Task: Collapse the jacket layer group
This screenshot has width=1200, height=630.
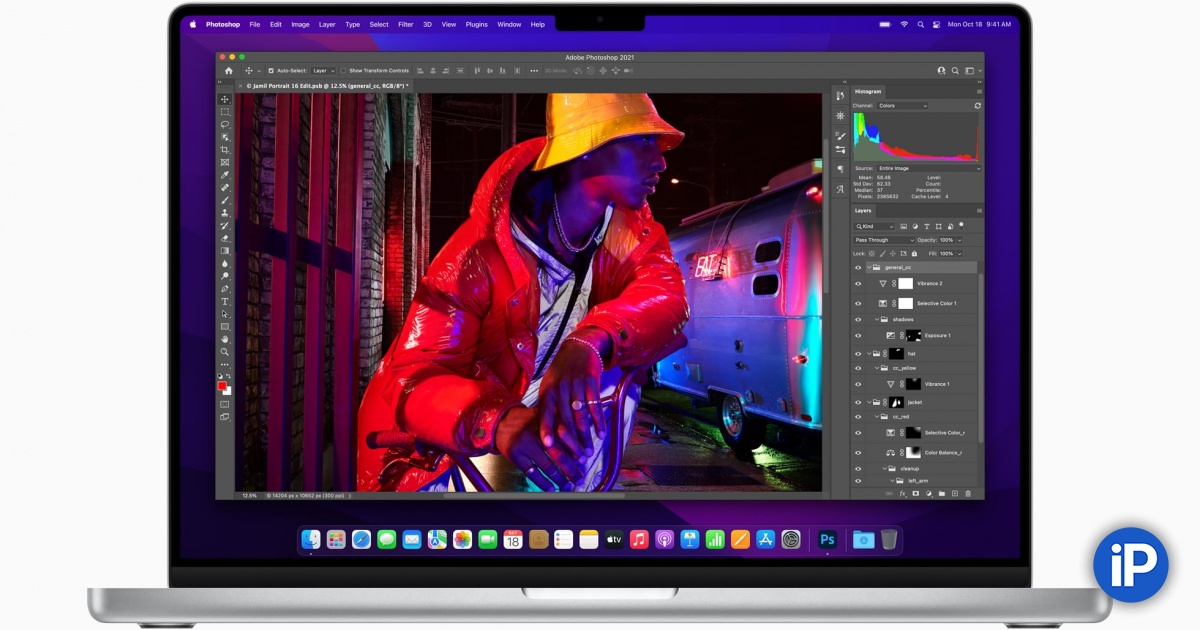Action: [x=868, y=402]
